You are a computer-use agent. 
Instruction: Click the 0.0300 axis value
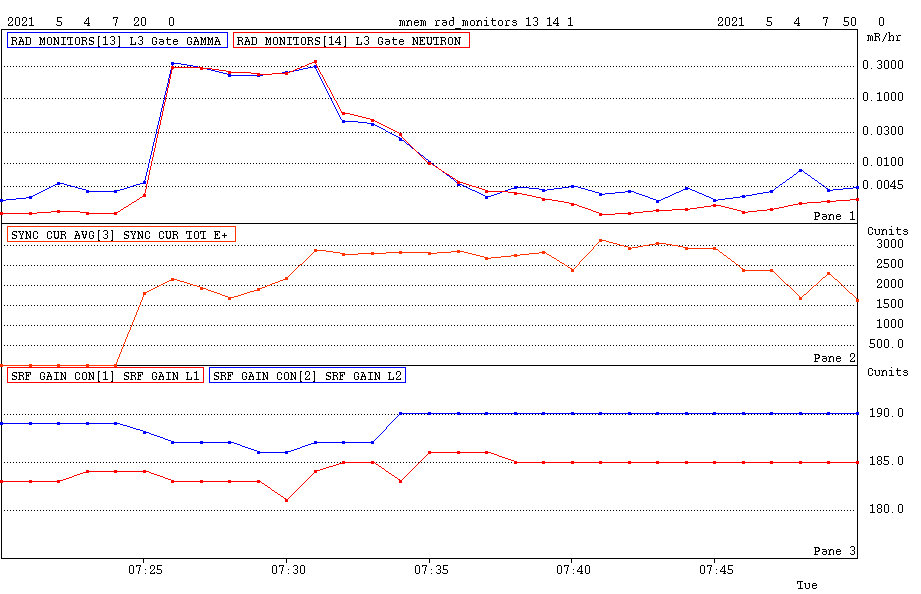(883, 130)
